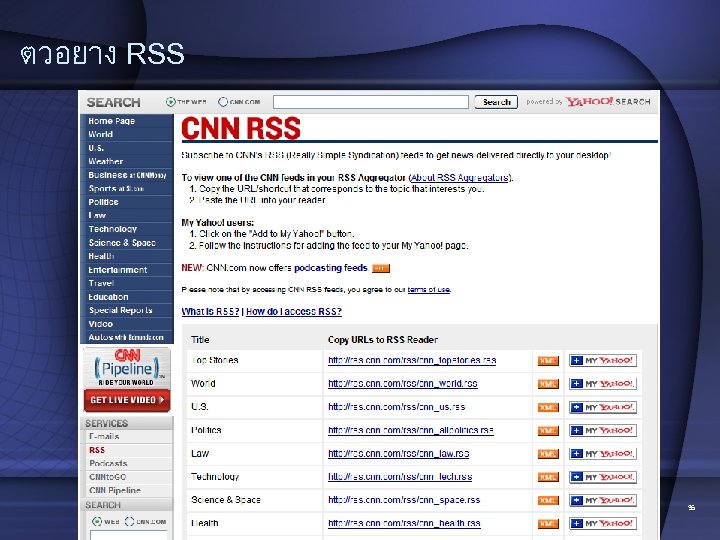Click XML icon for Law feed
The width and height of the screenshot is (720, 540).
548,454
